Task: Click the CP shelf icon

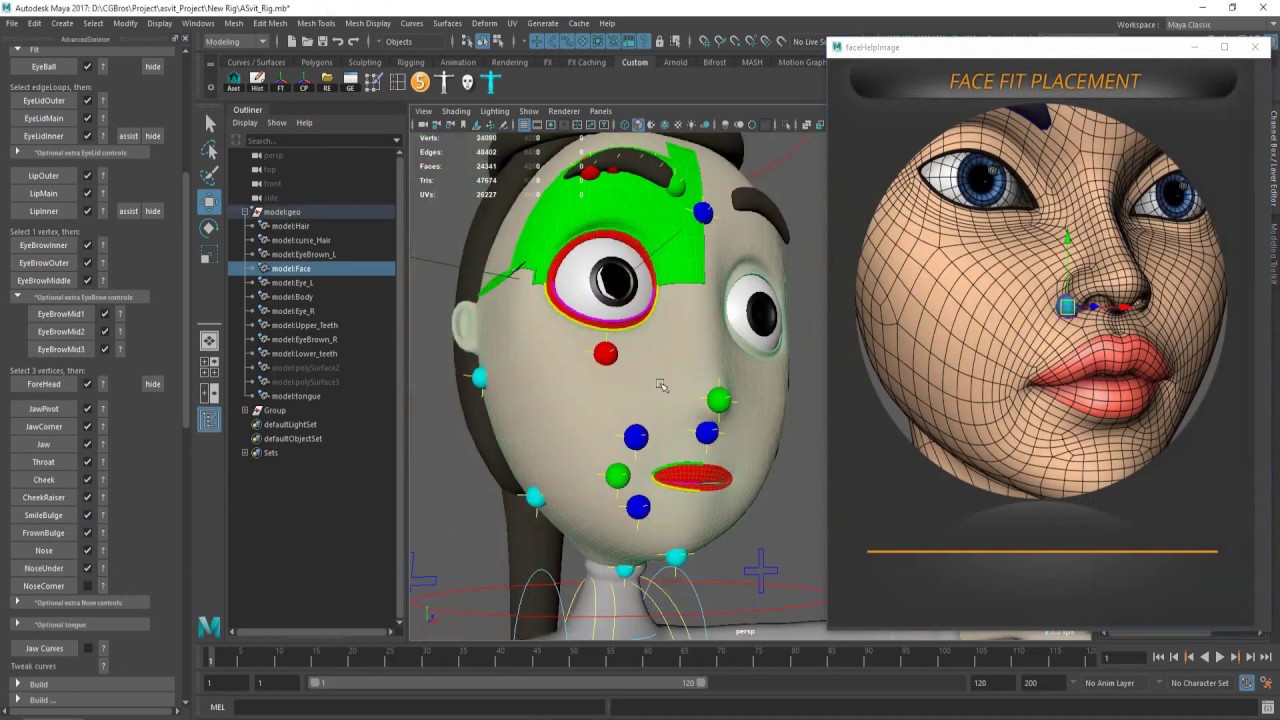Action: tap(304, 82)
